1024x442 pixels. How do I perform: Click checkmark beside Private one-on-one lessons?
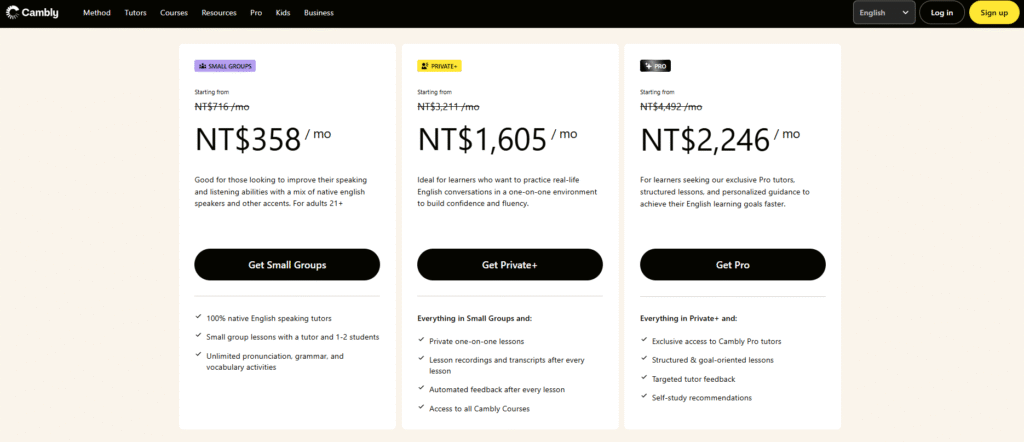click(421, 340)
